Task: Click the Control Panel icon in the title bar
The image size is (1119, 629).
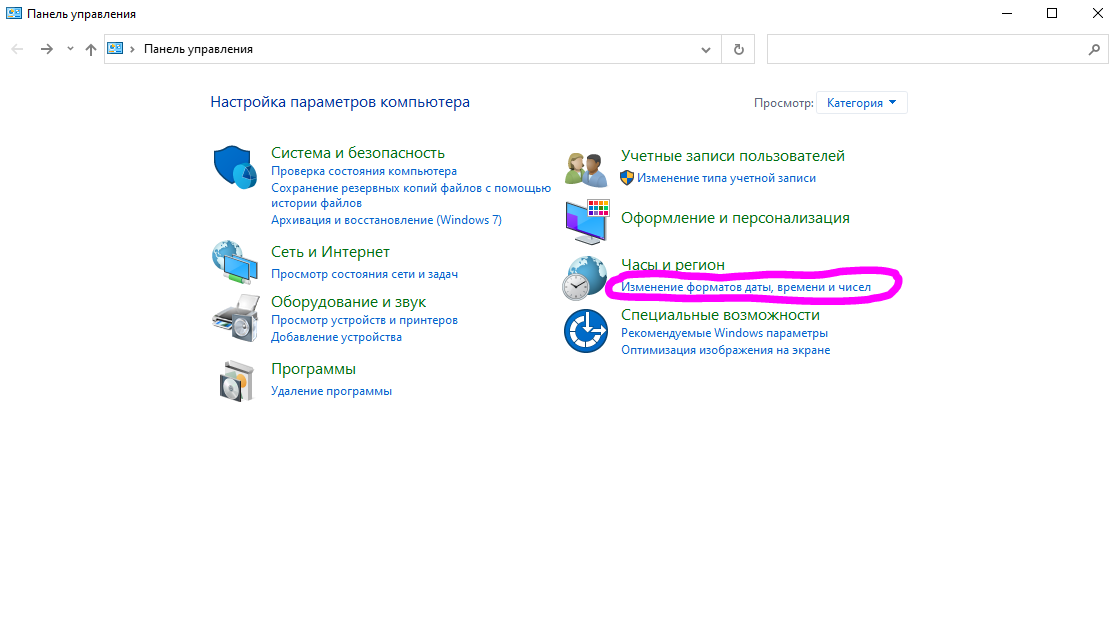Action: click(14, 13)
